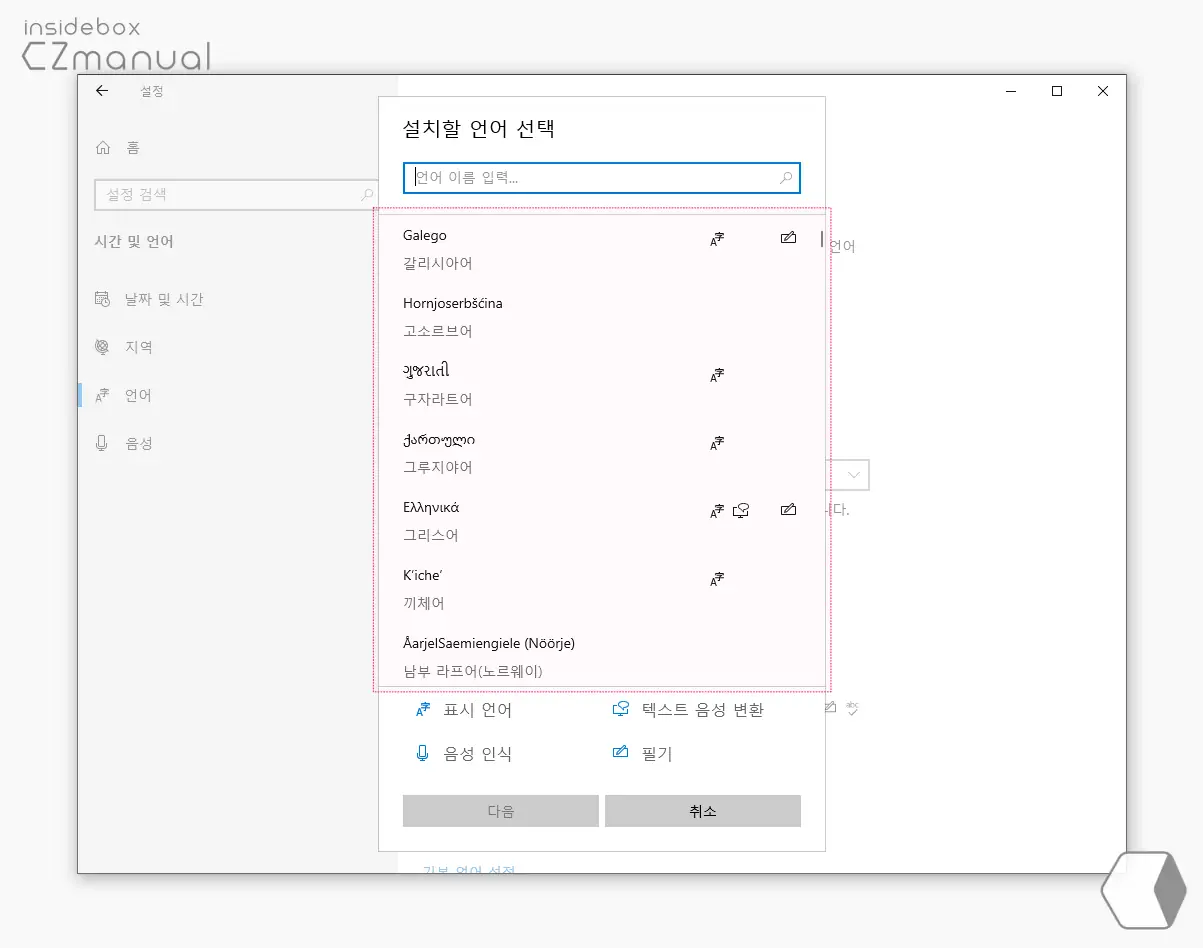The height and width of the screenshot is (948, 1203).
Task: Click the back arrow in Settings
Action: pos(102,91)
